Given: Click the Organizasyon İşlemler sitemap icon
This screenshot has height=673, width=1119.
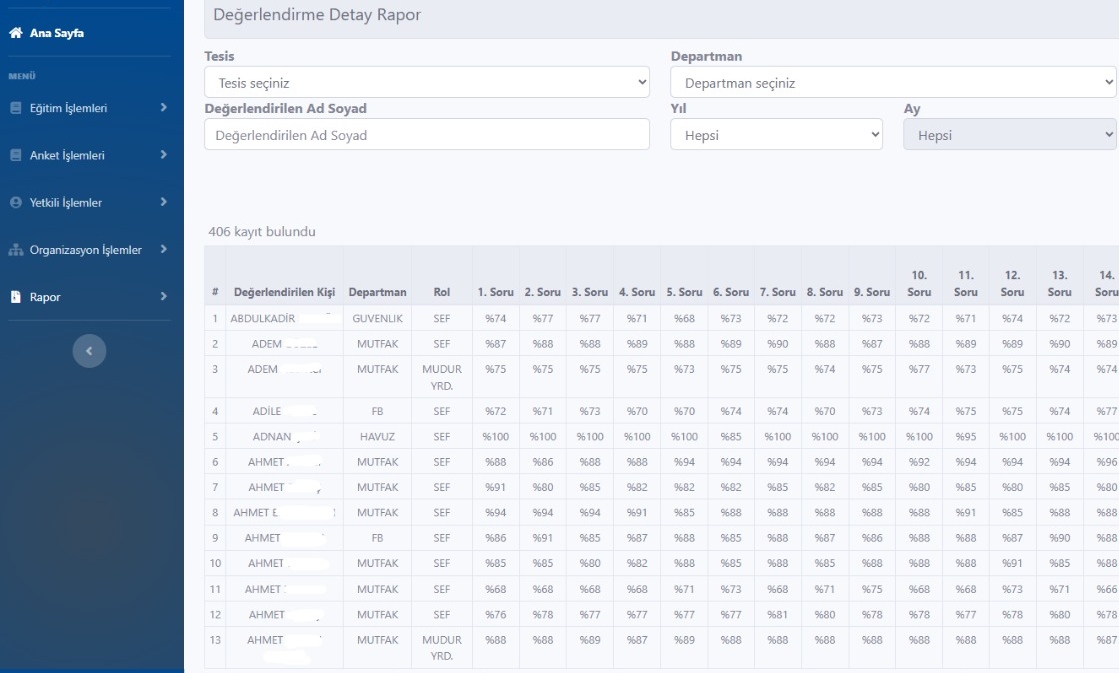Looking at the screenshot, I should 16,250.
